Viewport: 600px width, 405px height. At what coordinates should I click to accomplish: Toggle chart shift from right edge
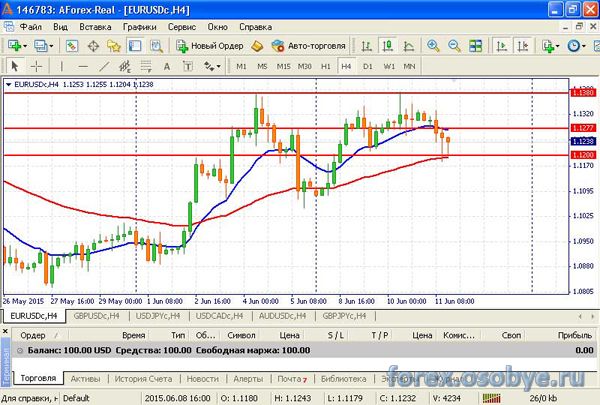523,46
